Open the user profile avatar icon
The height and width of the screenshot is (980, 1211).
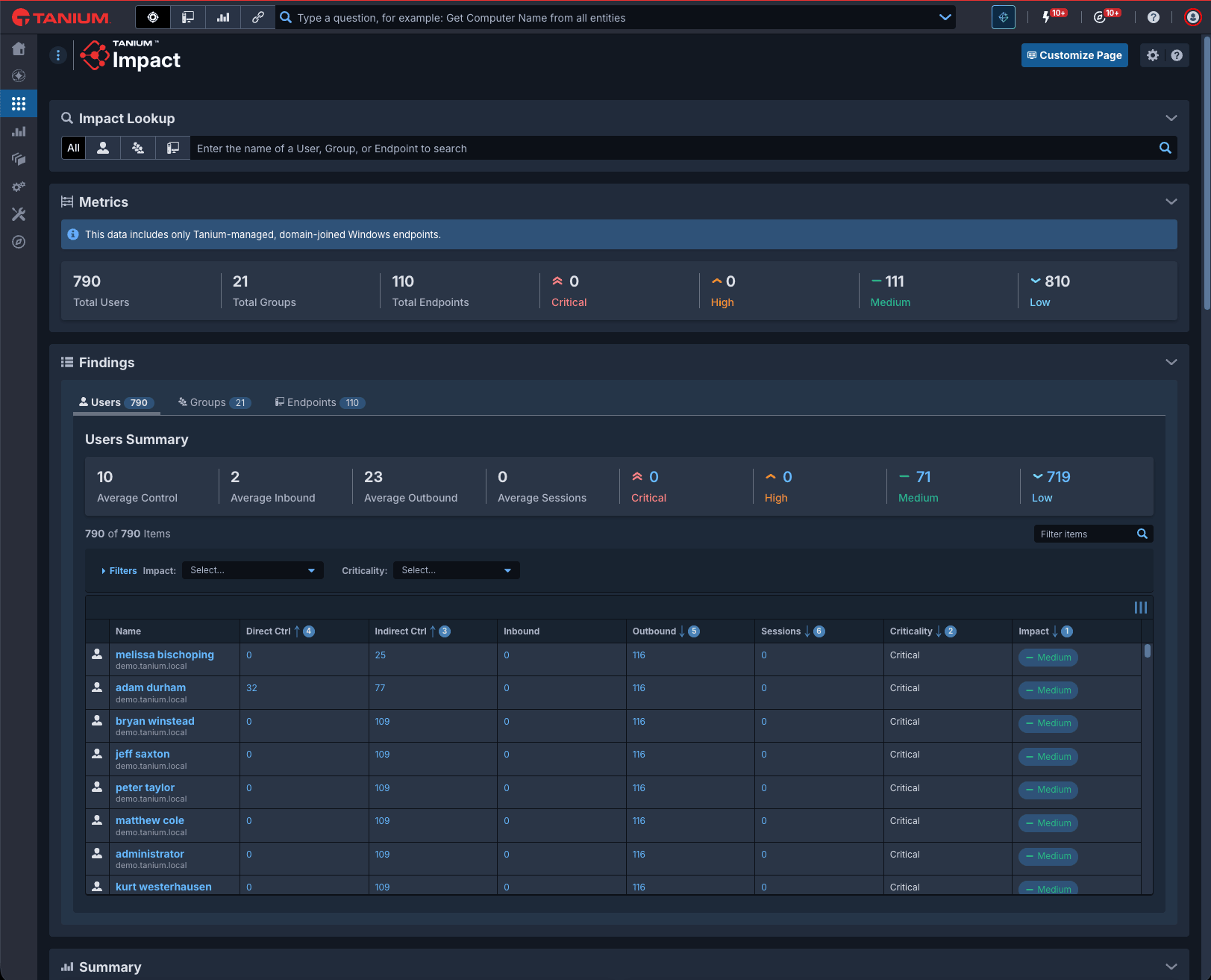click(1193, 17)
